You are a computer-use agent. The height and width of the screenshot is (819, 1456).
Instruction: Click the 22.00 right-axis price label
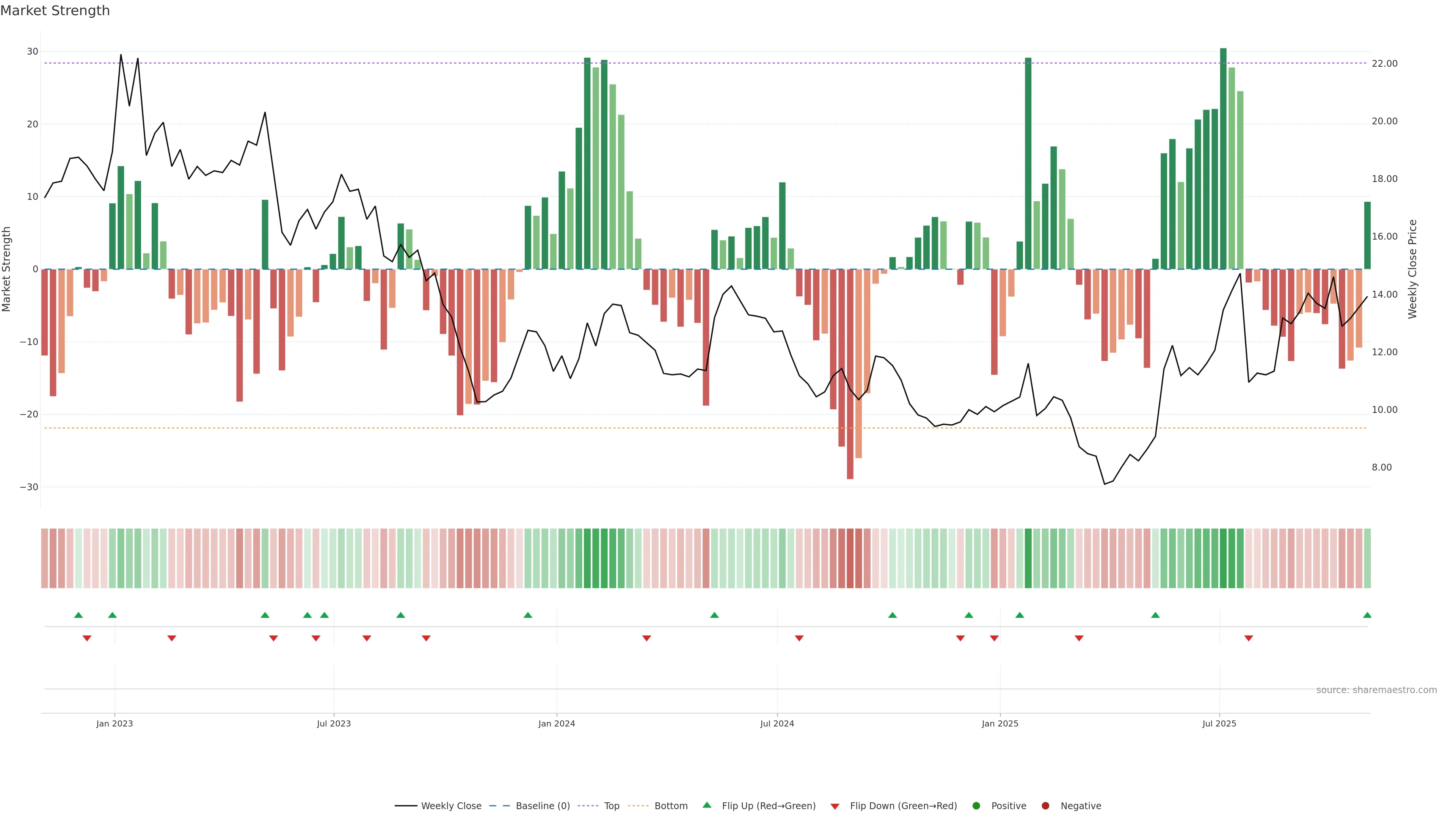(x=1384, y=64)
